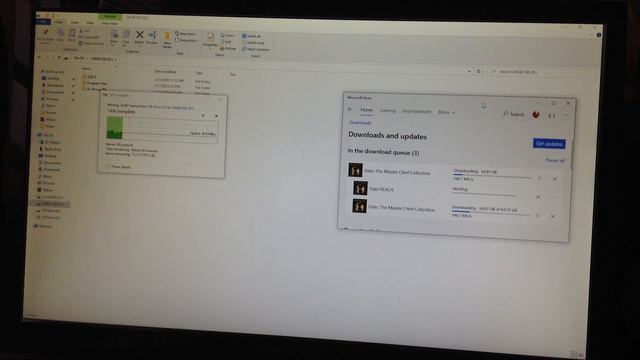Viewport: 640px width, 360px height.
Task: Click Select none in the ribbon
Action: coord(253,43)
